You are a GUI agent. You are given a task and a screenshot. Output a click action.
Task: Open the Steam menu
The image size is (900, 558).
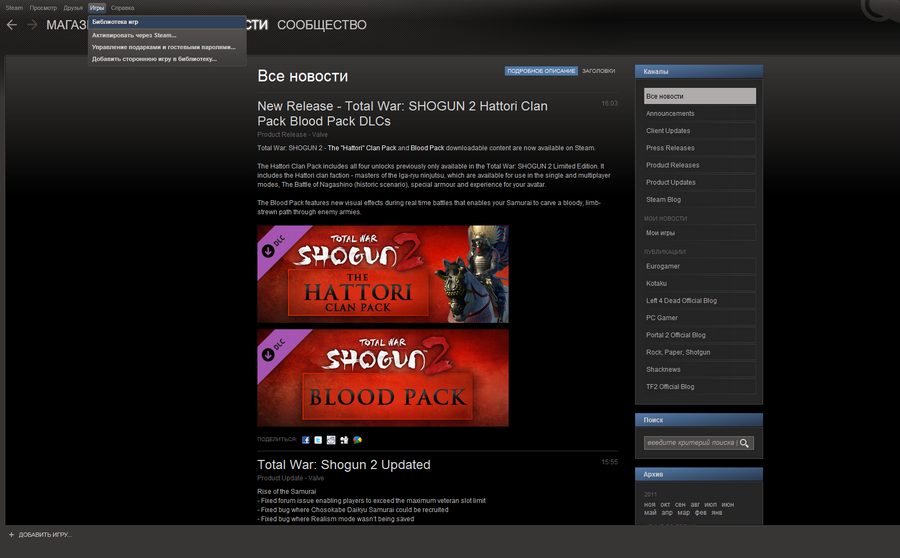coord(14,8)
